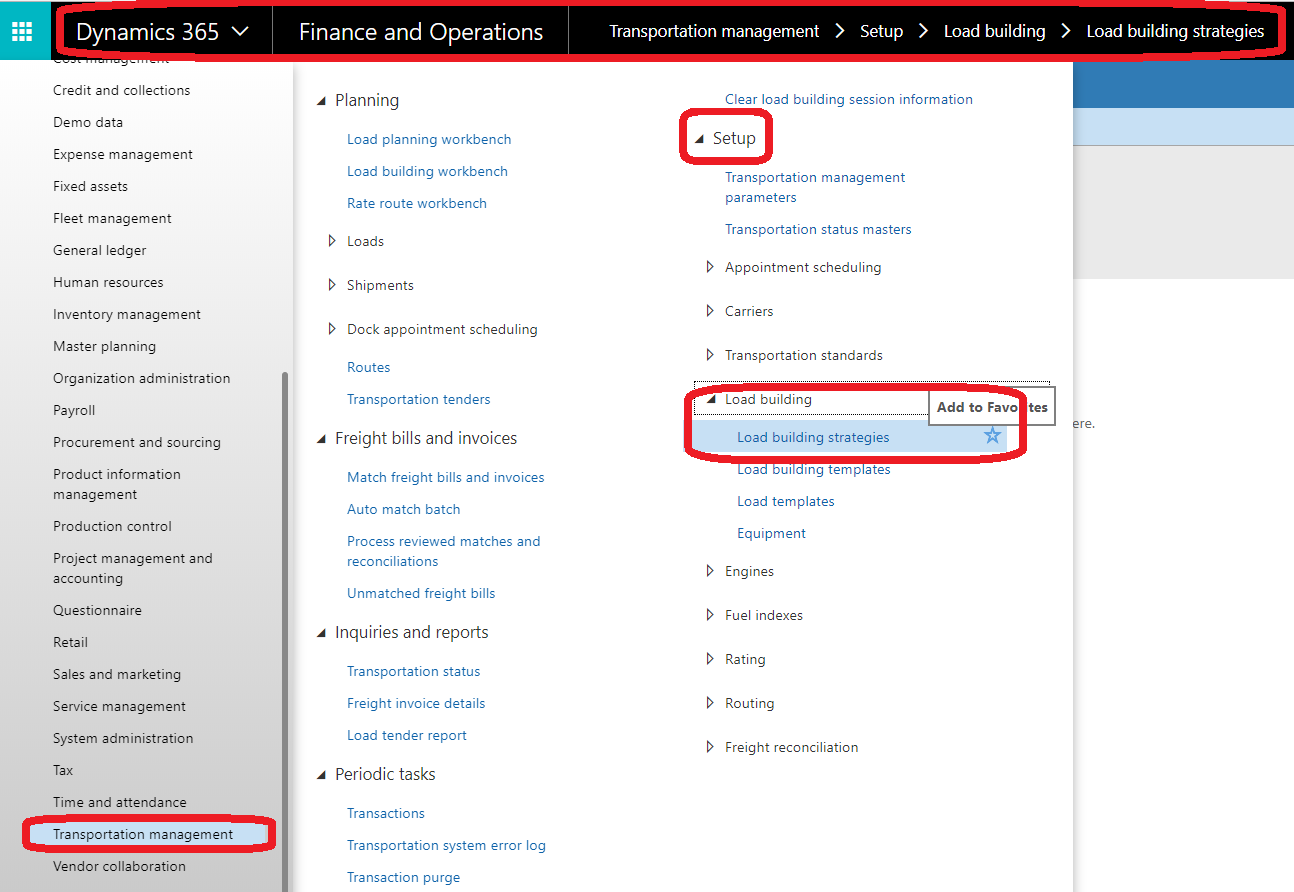Open the Questionnaire module
Viewport: 1294px width, 892px height.
pyautogui.click(x=97, y=610)
